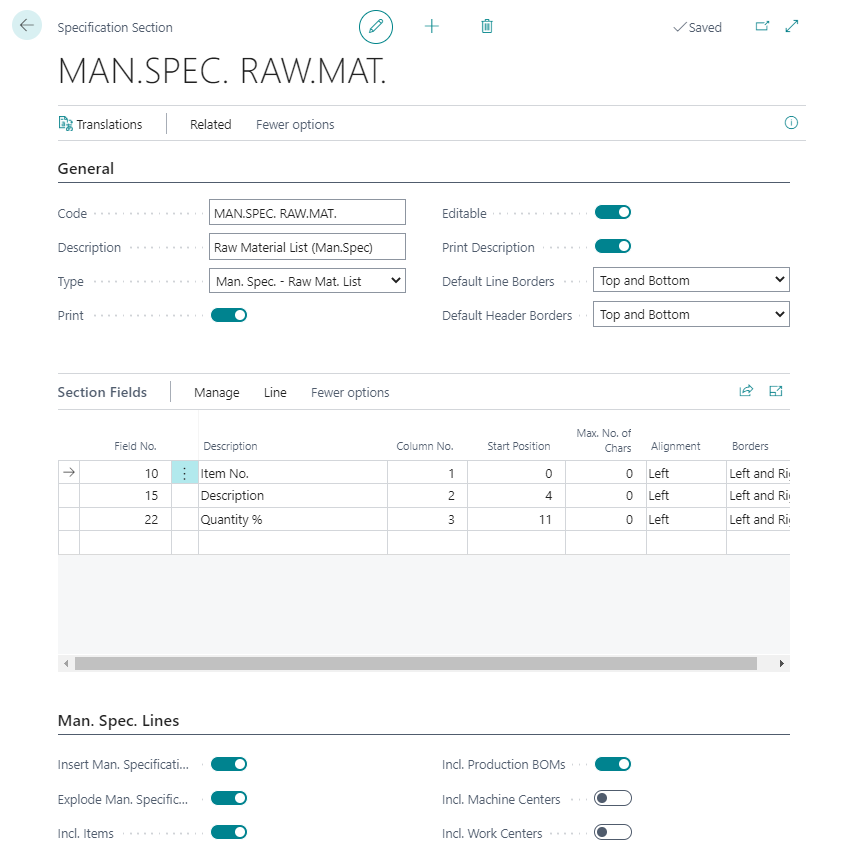Image resolution: width=863 pixels, height=863 pixels.
Task: Click the Saved status indicator
Action: [x=697, y=27]
